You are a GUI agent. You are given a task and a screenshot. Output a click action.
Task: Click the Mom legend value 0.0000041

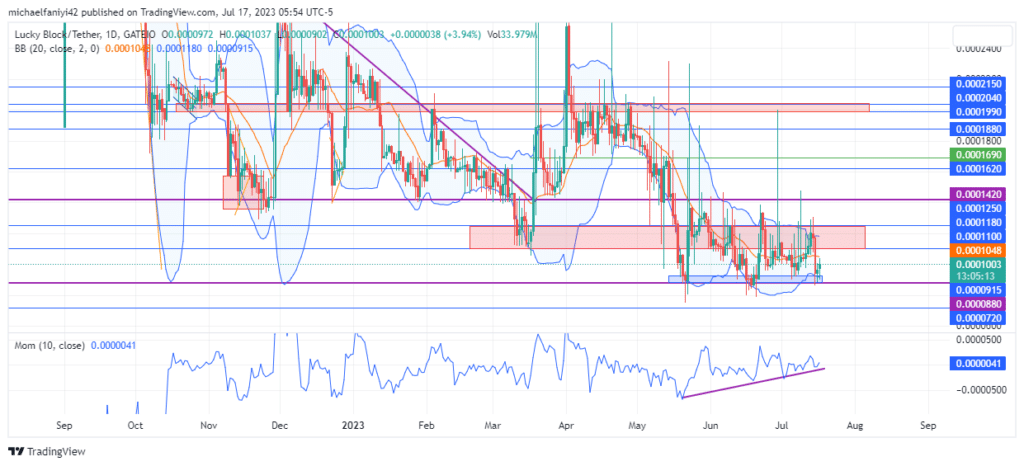tap(114, 345)
